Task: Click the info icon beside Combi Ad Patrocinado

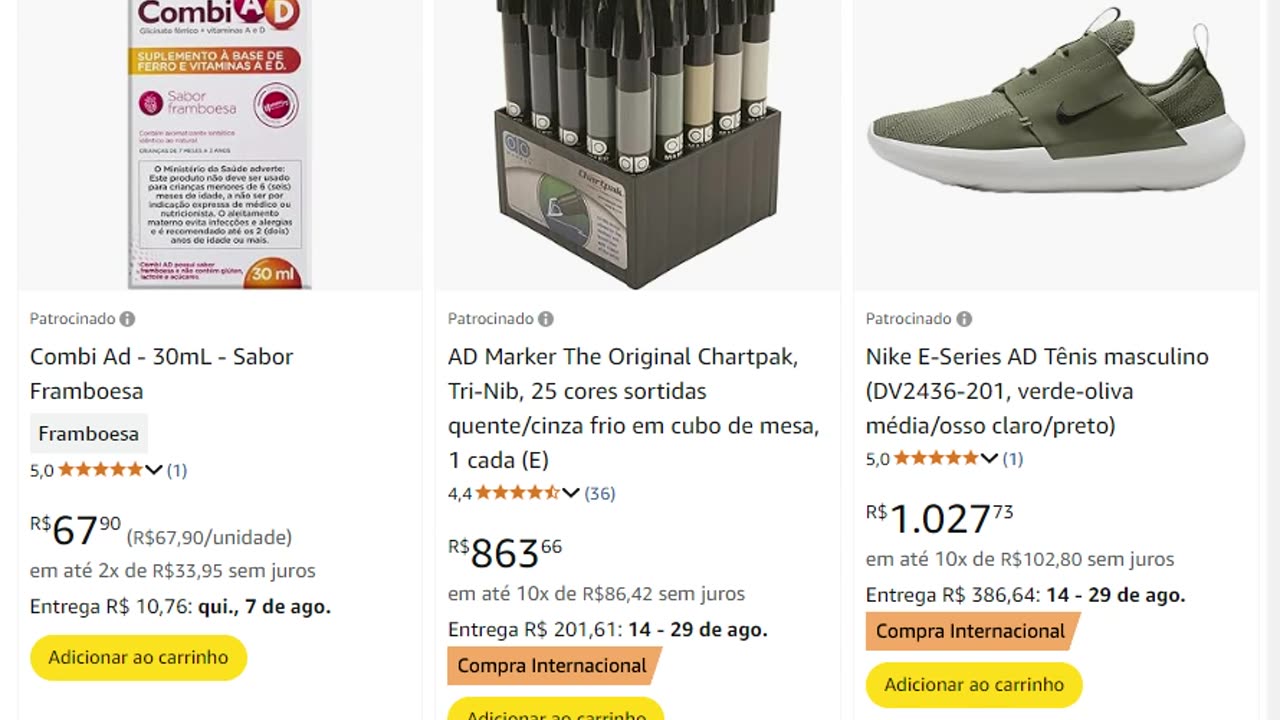Action: click(x=127, y=319)
